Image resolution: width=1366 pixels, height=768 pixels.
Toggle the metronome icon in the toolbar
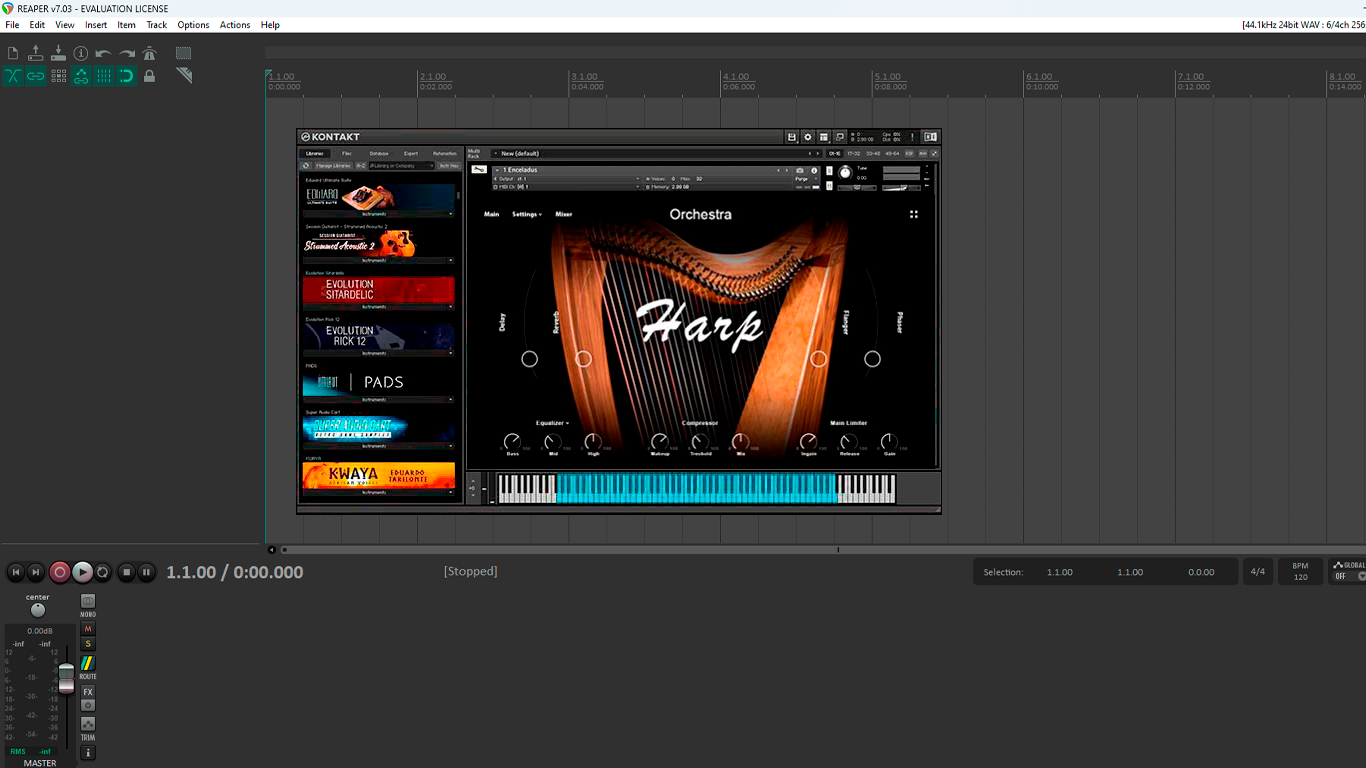[x=150, y=53]
